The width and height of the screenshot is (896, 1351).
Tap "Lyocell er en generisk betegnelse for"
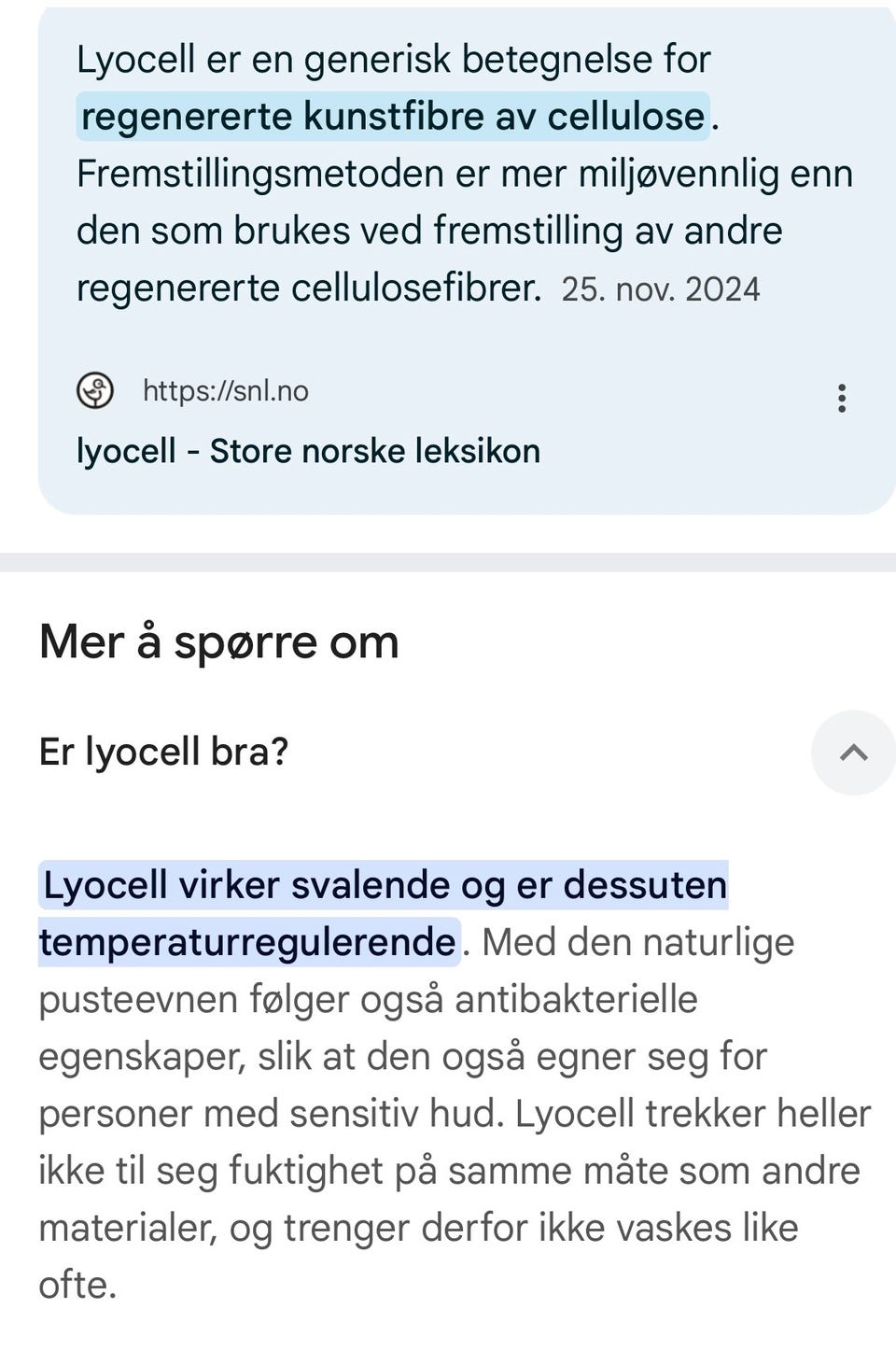point(394,60)
